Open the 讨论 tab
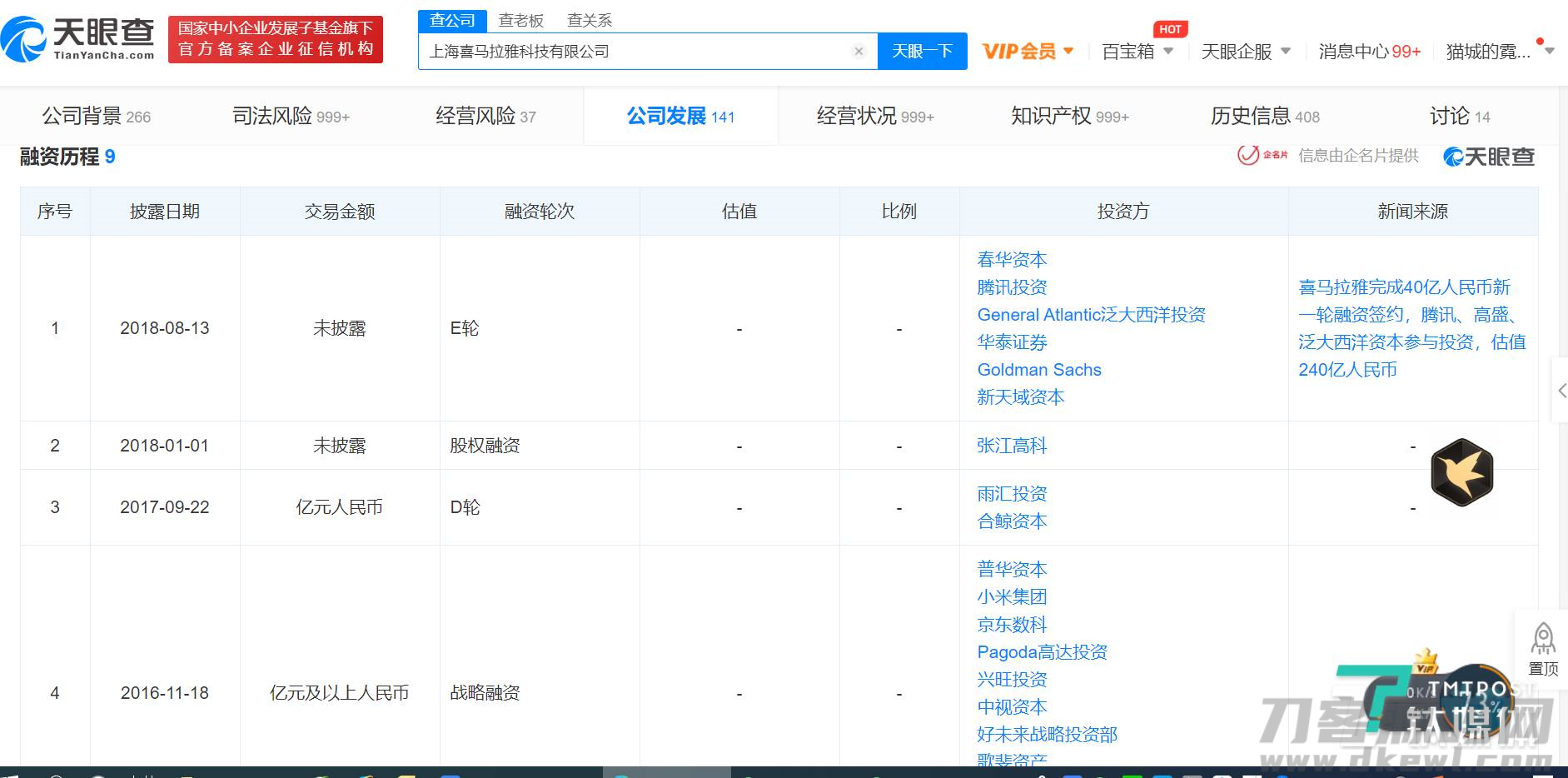The height and width of the screenshot is (778, 1568). click(x=1460, y=116)
